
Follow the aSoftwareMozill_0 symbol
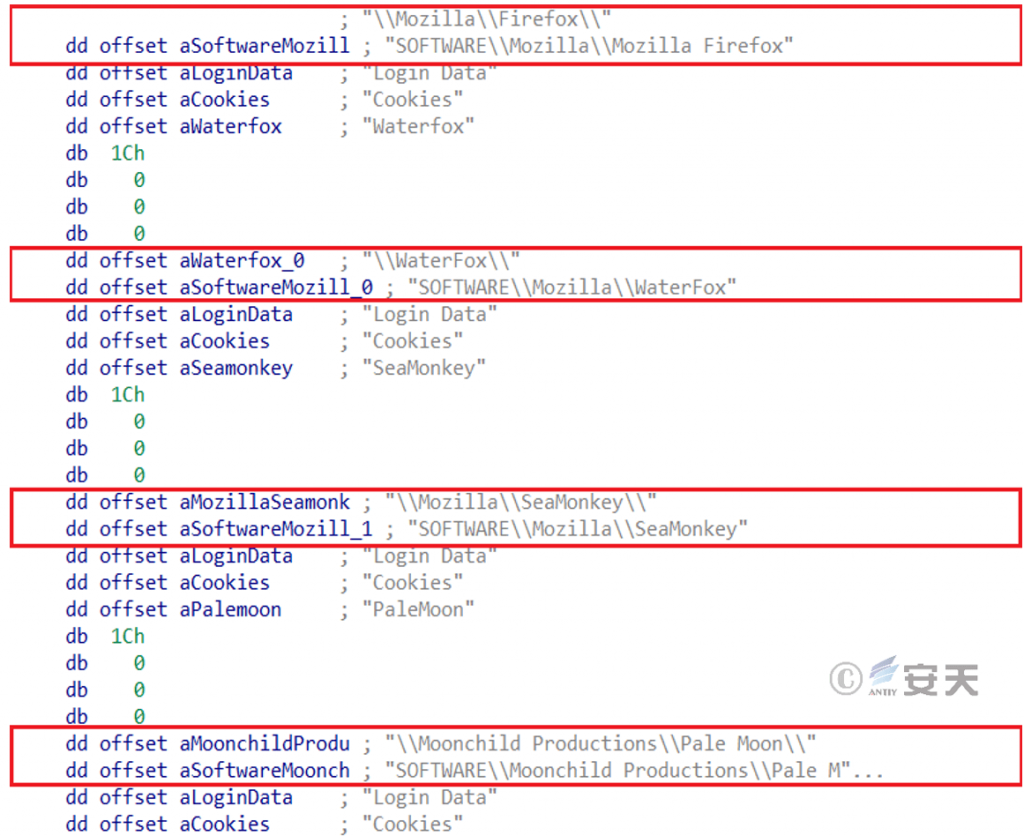click(x=276, y=288)
